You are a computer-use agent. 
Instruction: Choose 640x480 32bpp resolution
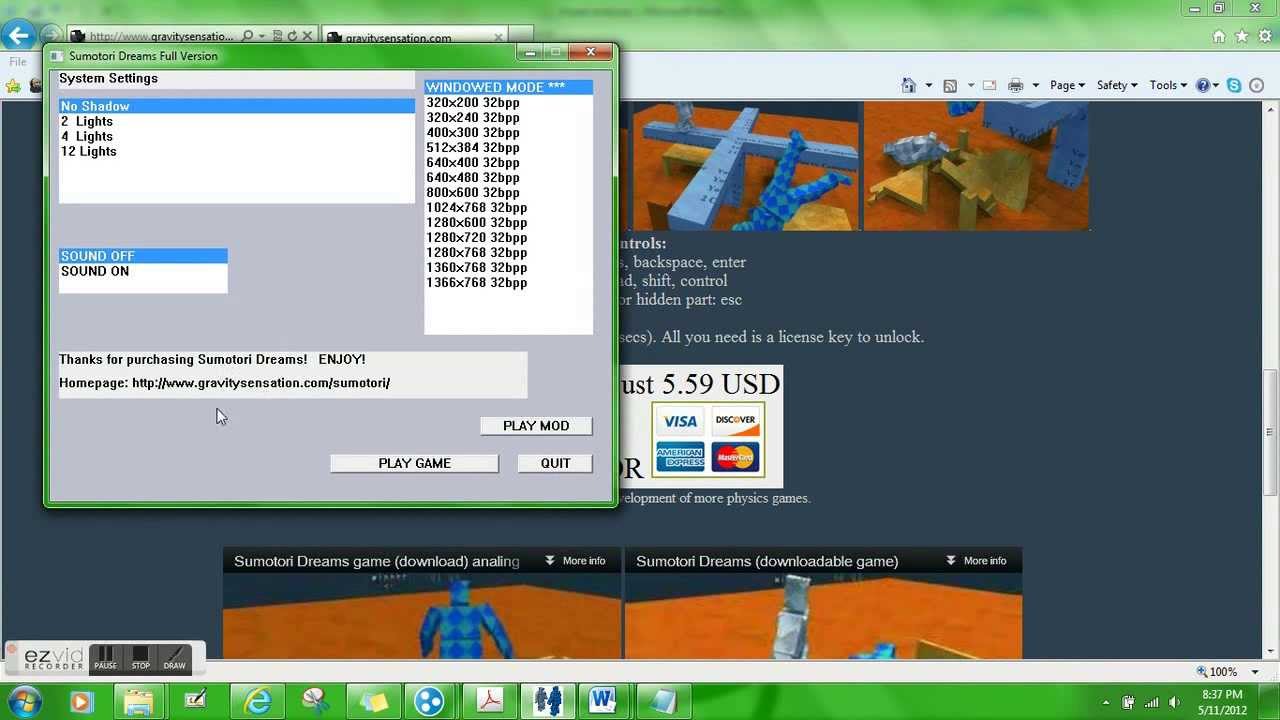[x=508, y=177]
